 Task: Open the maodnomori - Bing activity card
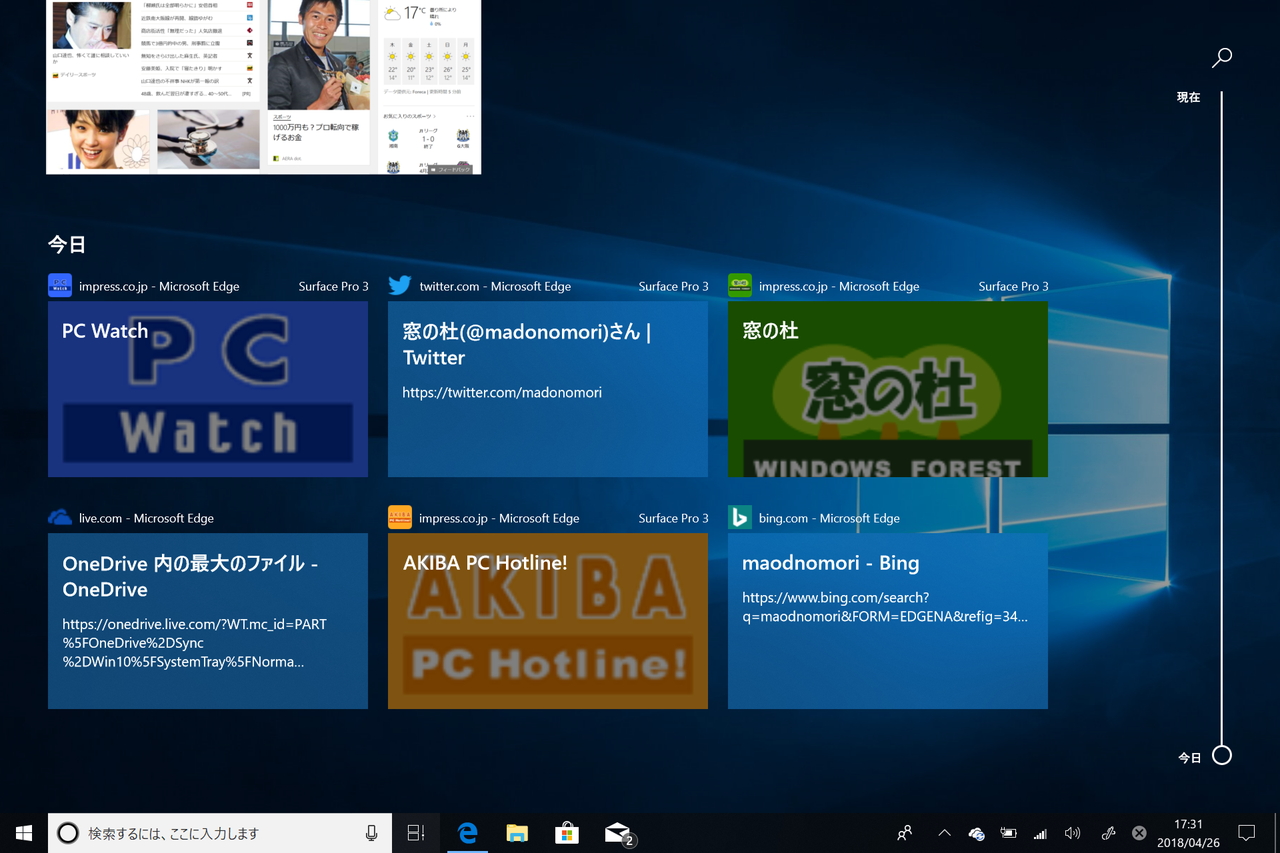(x=888, y=621)
